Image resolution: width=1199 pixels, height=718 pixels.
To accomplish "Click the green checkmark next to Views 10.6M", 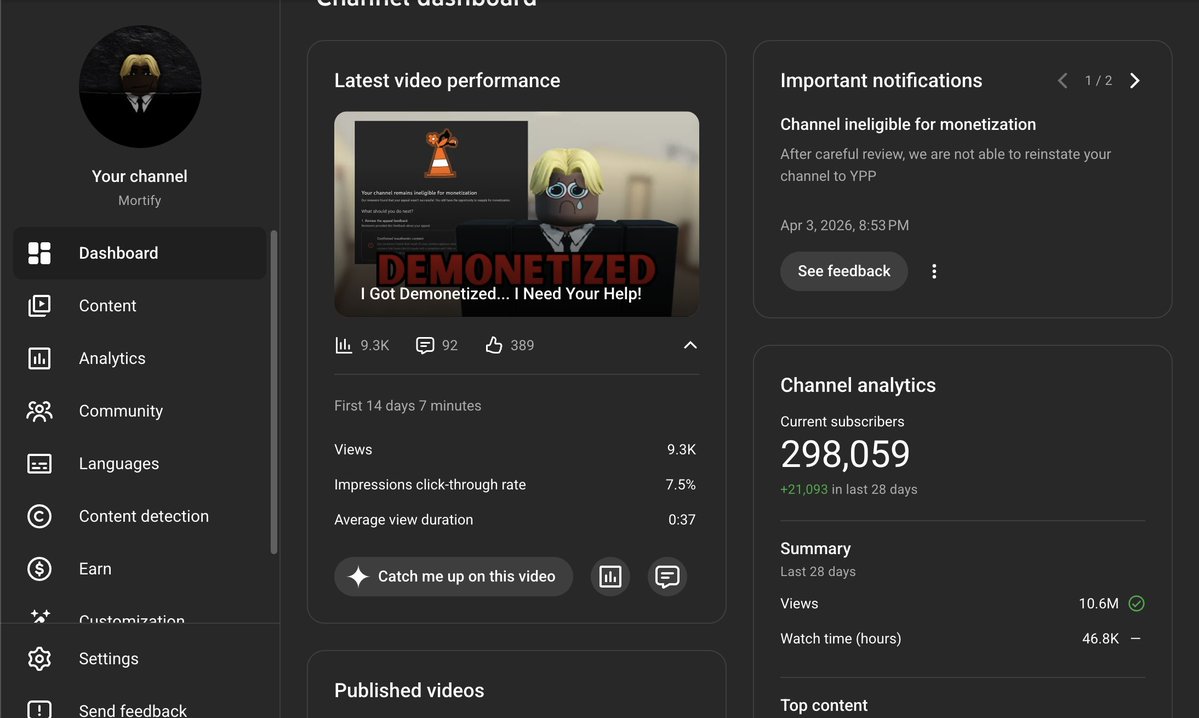I will coord(1136,603).
